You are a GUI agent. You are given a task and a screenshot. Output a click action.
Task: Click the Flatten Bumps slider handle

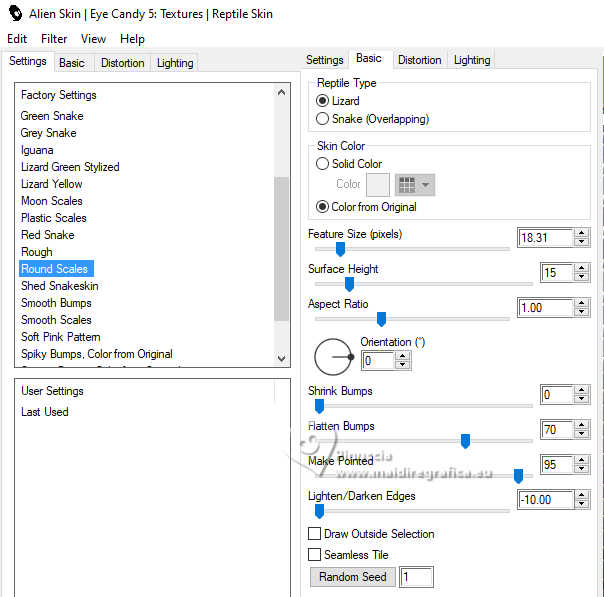click(x=465, y=441)
